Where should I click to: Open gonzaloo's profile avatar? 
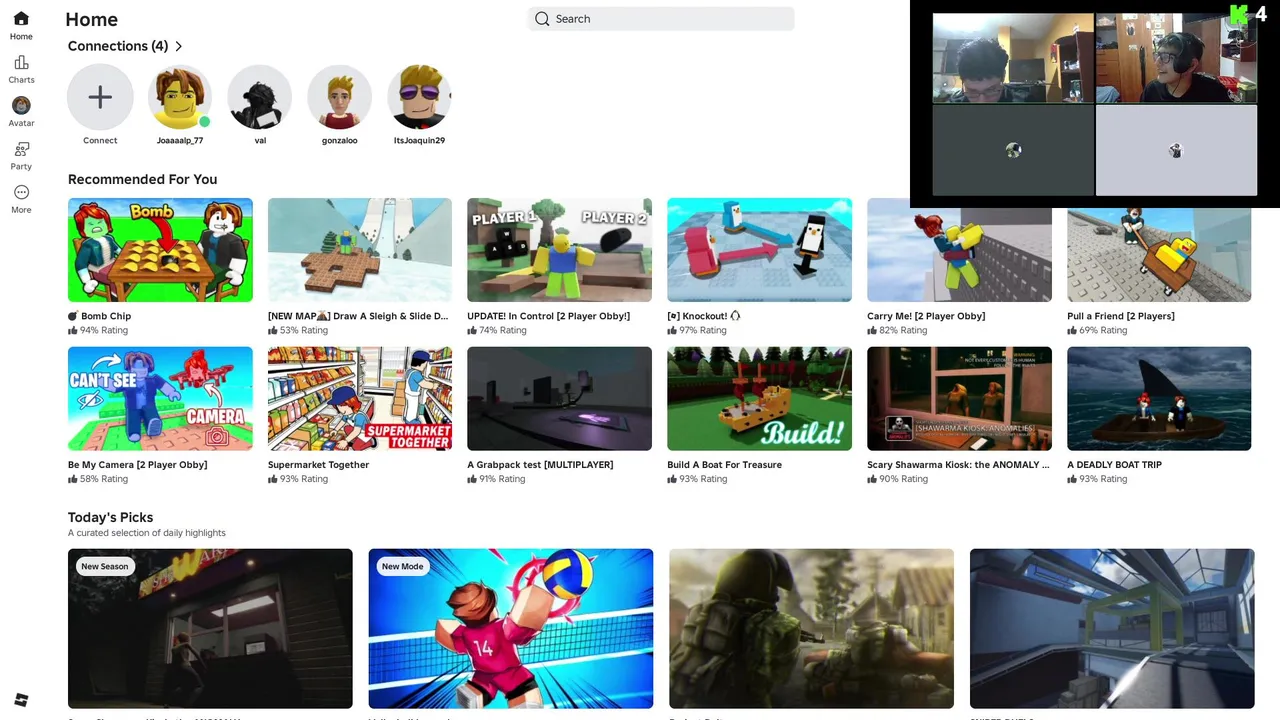pyautogui.click(x=340, y=97)
